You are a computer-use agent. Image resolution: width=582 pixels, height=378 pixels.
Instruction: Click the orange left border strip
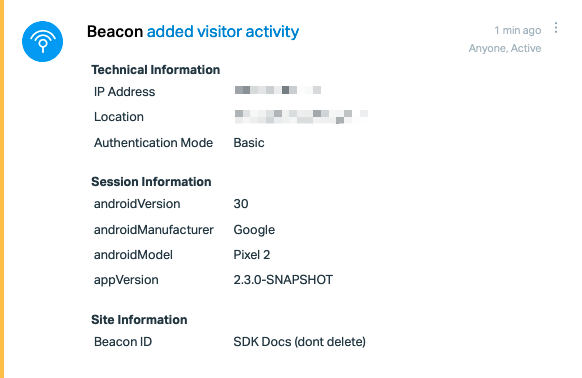coord(2,189)
